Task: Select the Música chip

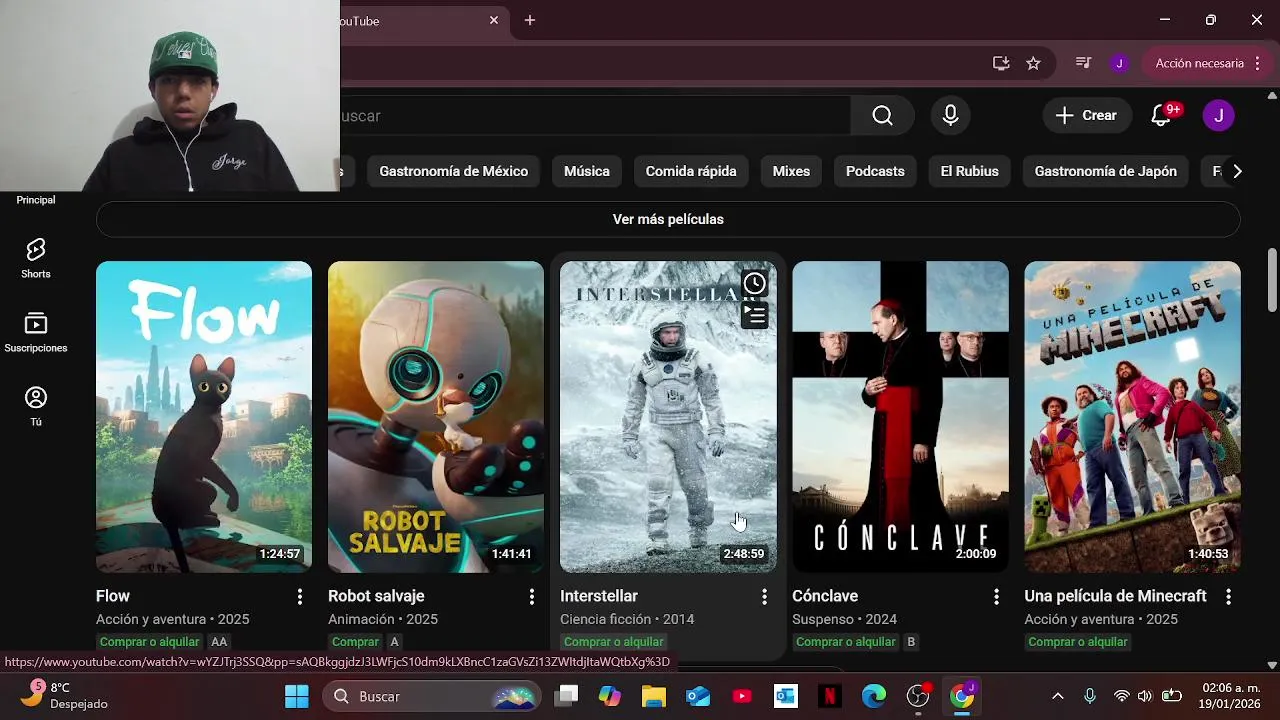Action: [x=586, y=171]
